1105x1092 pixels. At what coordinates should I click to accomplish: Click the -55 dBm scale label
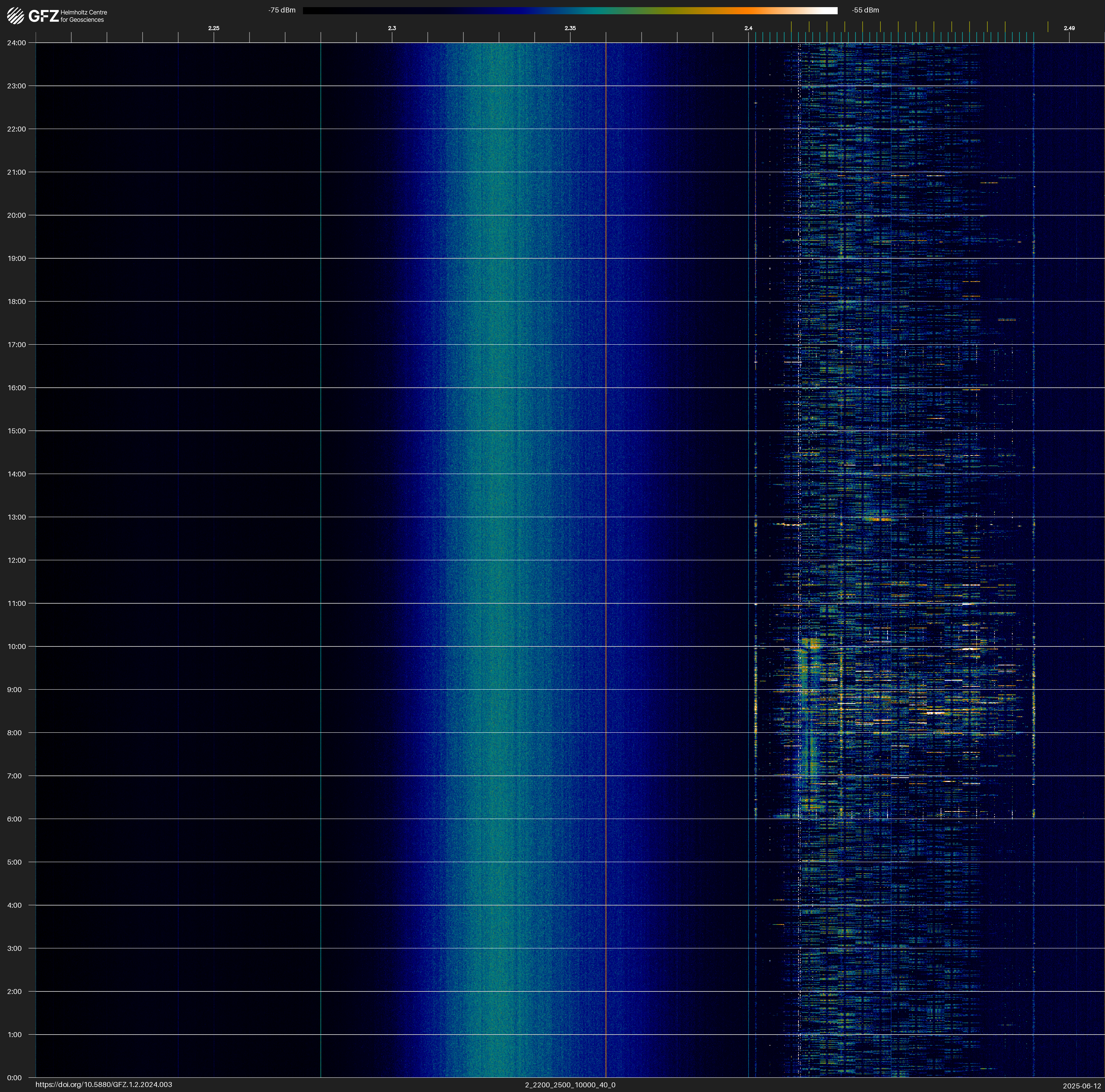(865, 10)
